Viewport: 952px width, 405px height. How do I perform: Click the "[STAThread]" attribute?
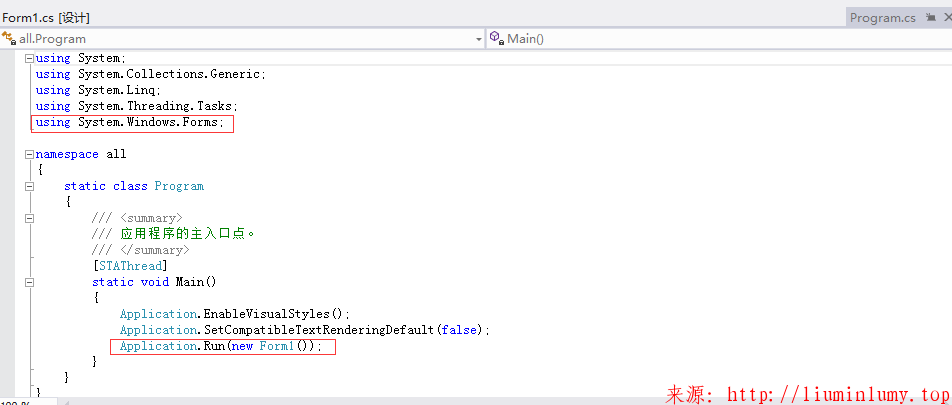(130, 266)
